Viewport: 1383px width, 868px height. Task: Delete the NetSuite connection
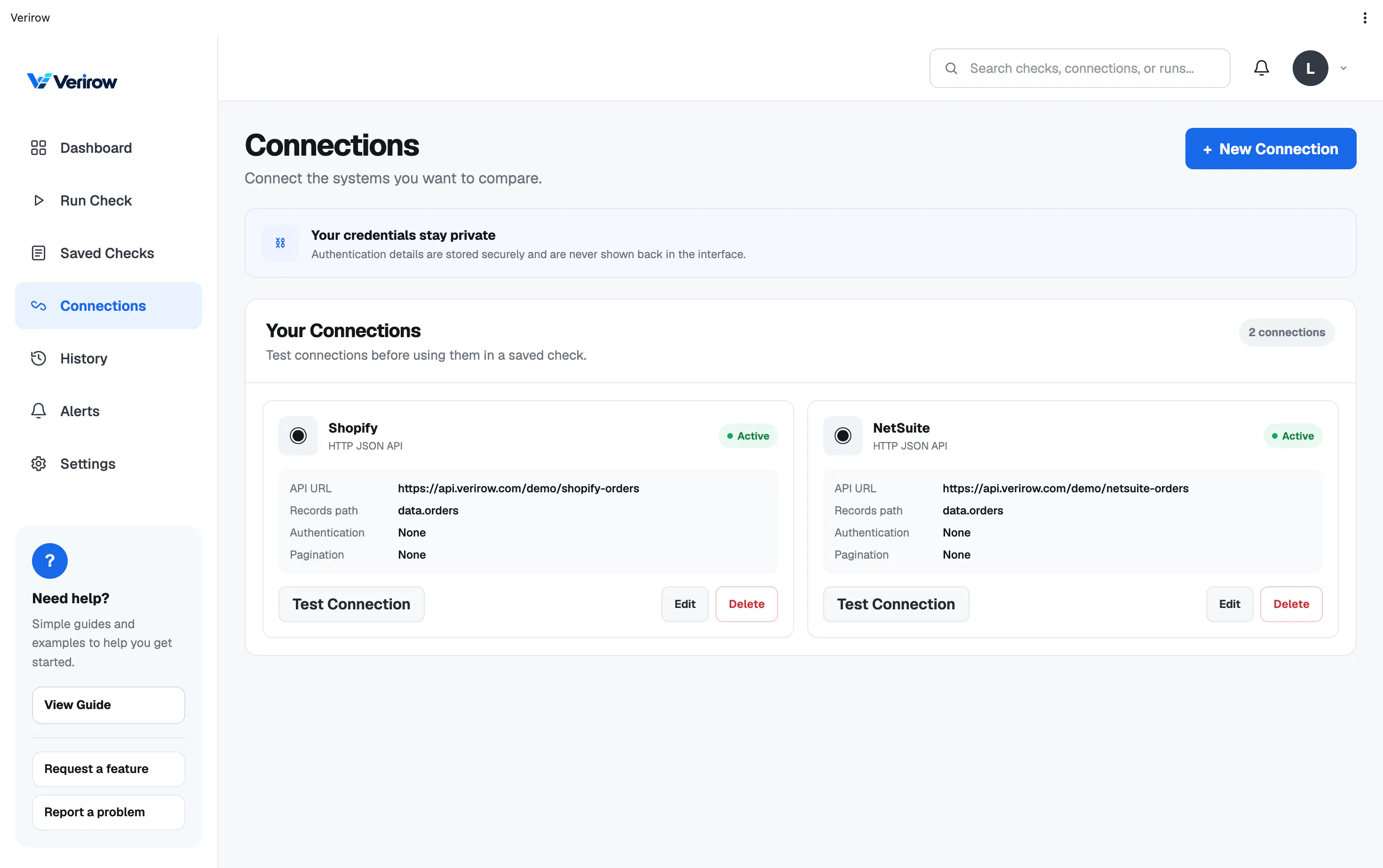(x=1291, y=604)
